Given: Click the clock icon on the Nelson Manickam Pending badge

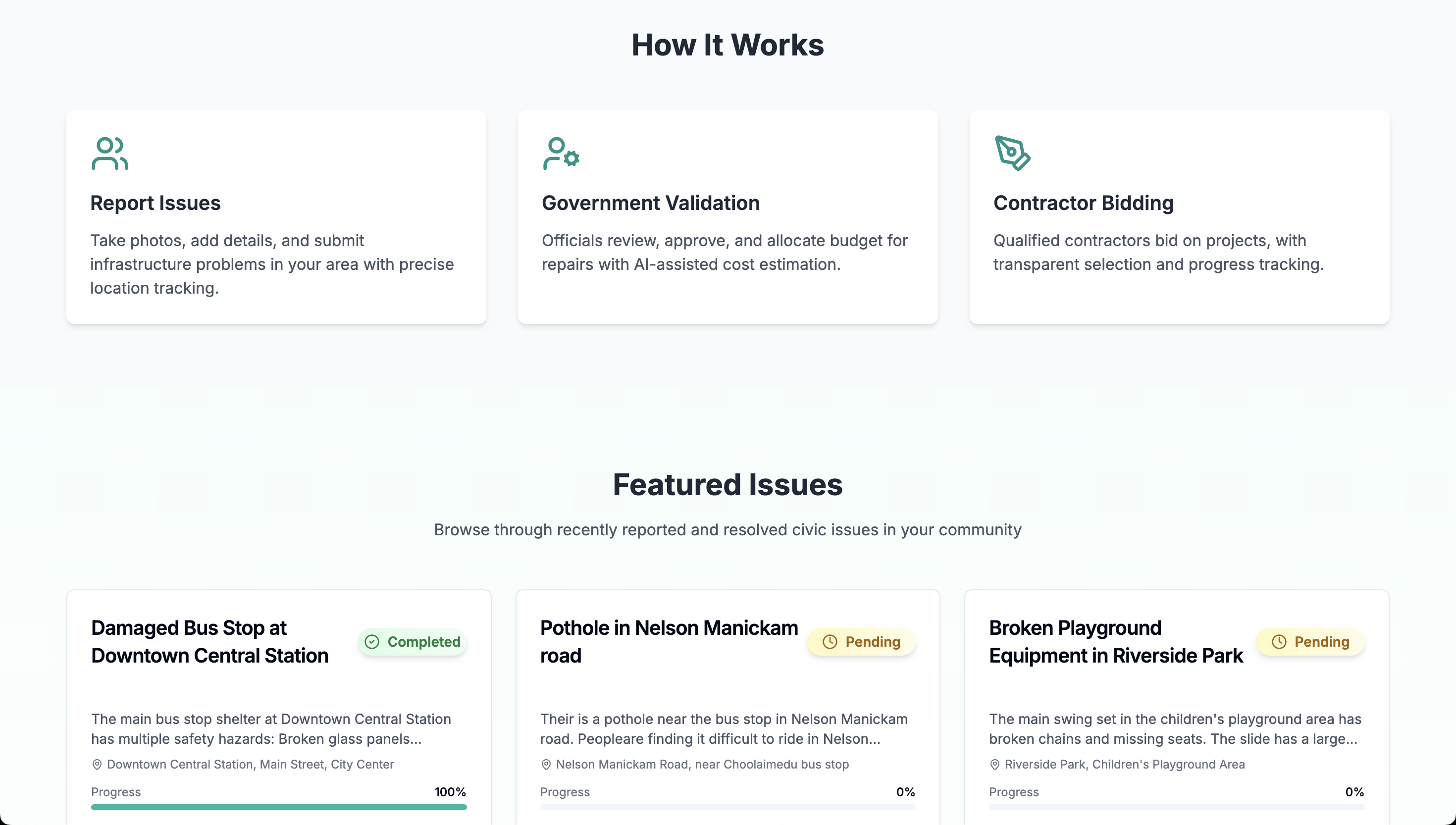Looking at the screenshot, I should click(x=830, y=641).
